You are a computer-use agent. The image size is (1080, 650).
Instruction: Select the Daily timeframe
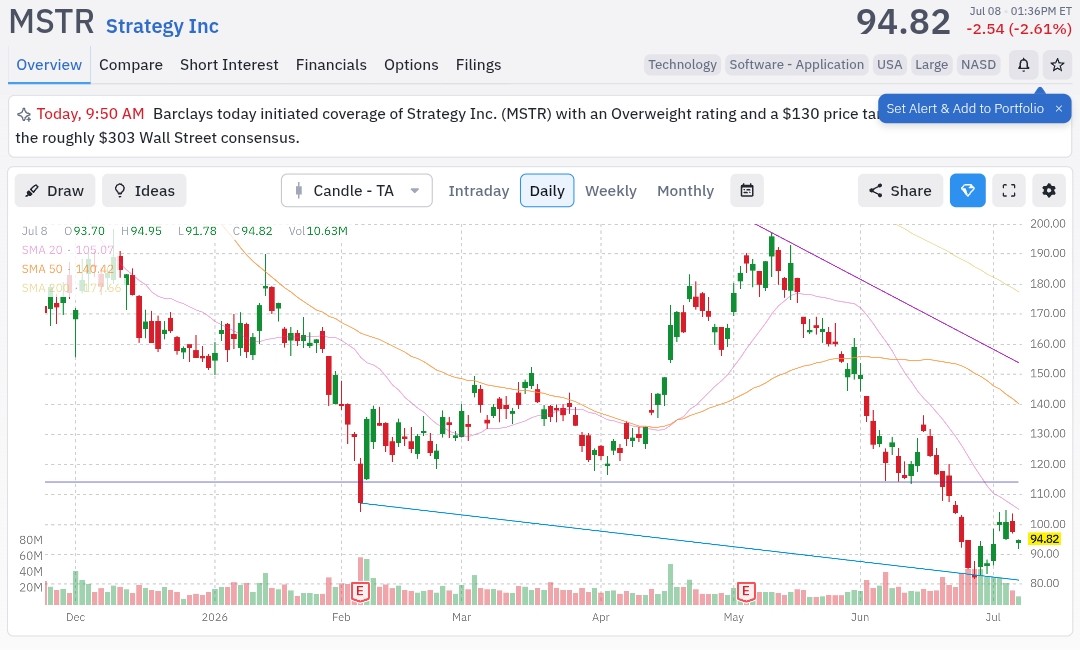[547, 191]
